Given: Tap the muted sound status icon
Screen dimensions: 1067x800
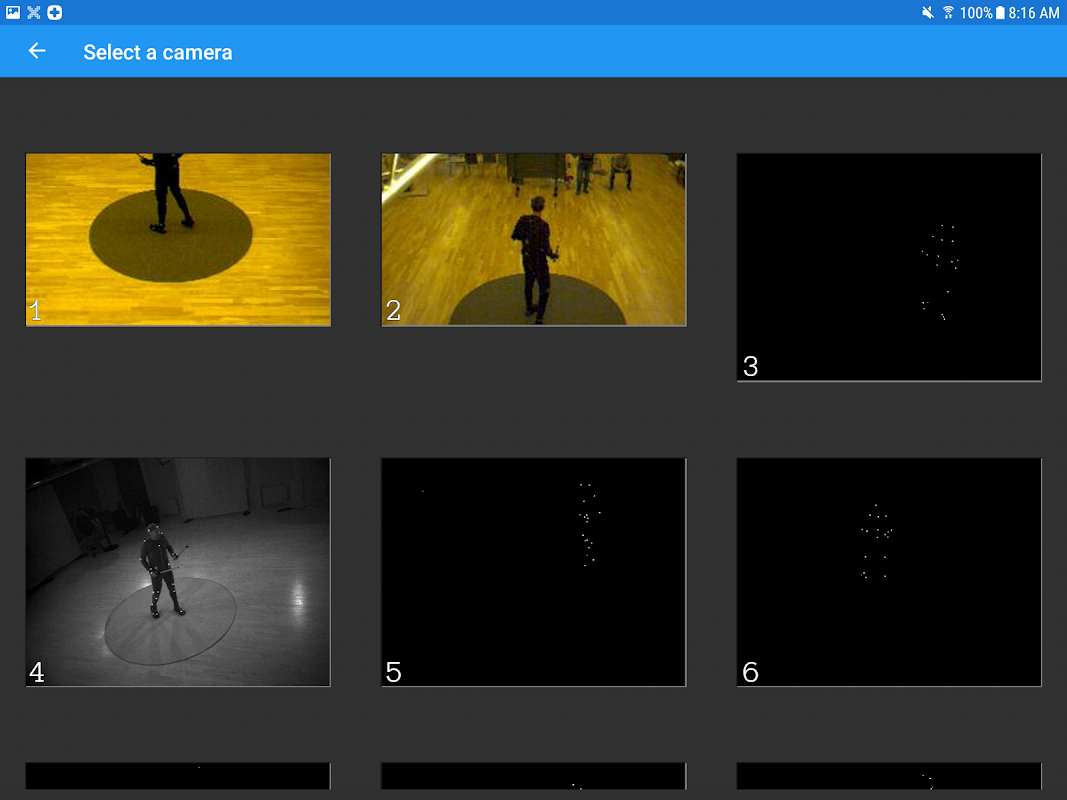Looking at the screenshot, I should coord(928,12).
